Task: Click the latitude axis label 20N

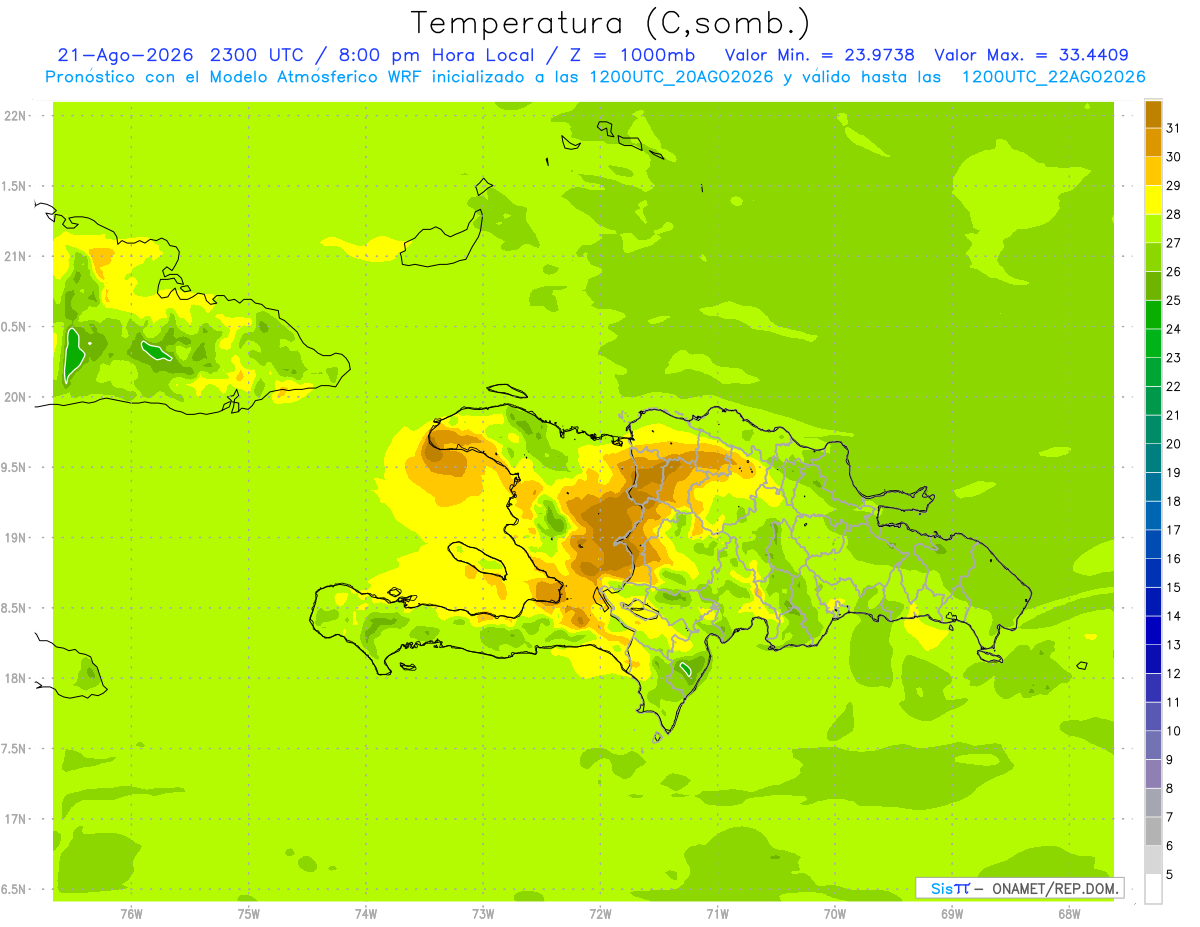Action: [x=16, y=398]
